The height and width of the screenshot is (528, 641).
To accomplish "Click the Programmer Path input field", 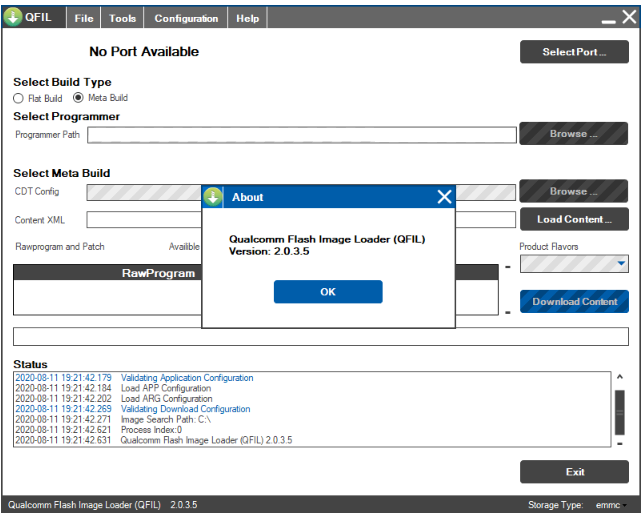I will pos(301,135).
